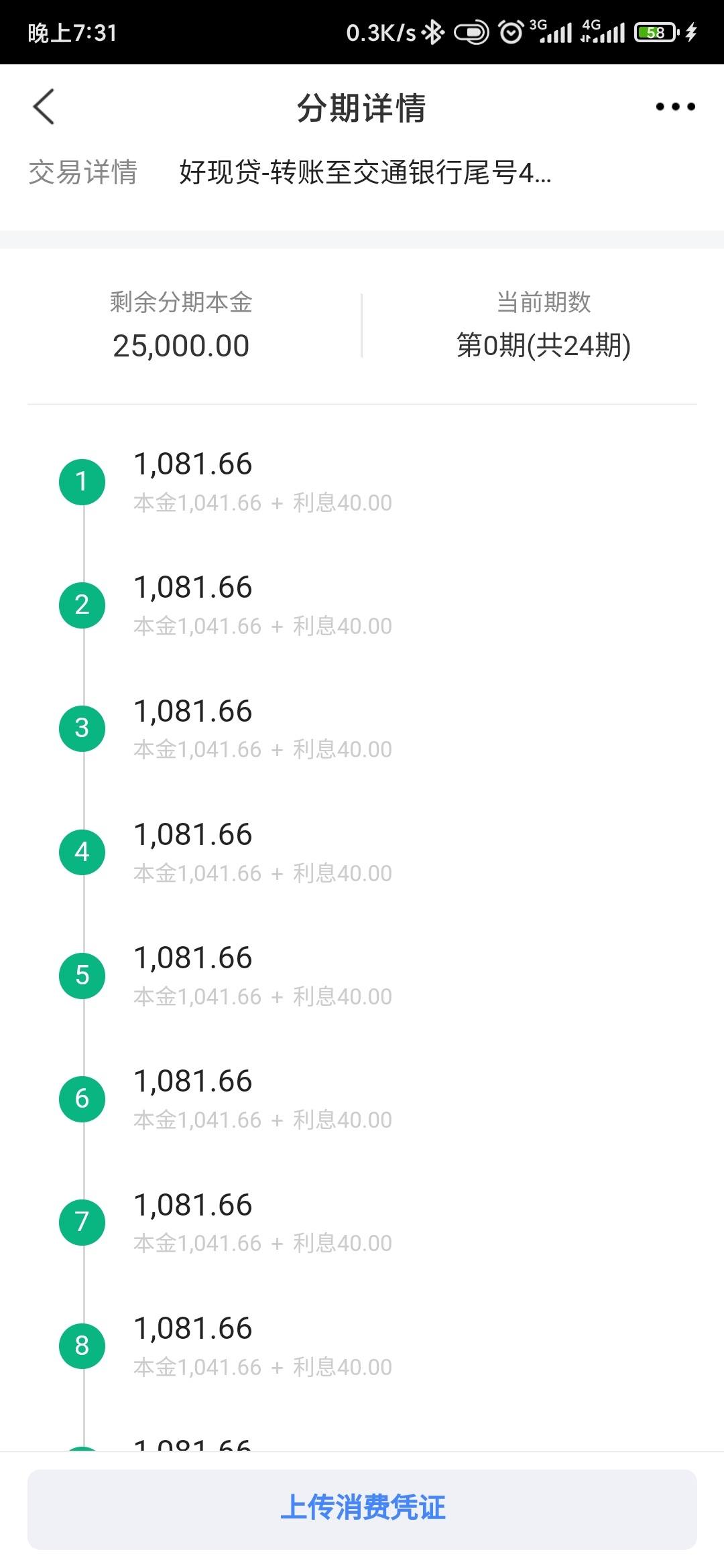Tap the alarm clock status icon
Viewport: 724px width, 1568px height.
511,32
